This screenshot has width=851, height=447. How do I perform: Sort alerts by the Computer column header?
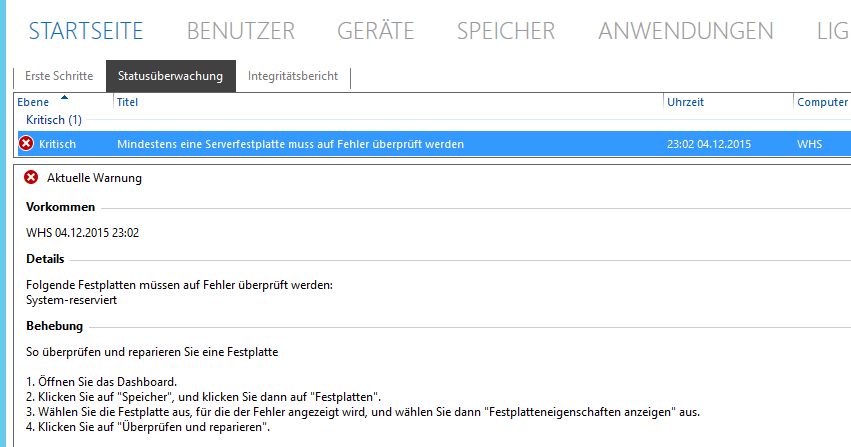[821, 103]
